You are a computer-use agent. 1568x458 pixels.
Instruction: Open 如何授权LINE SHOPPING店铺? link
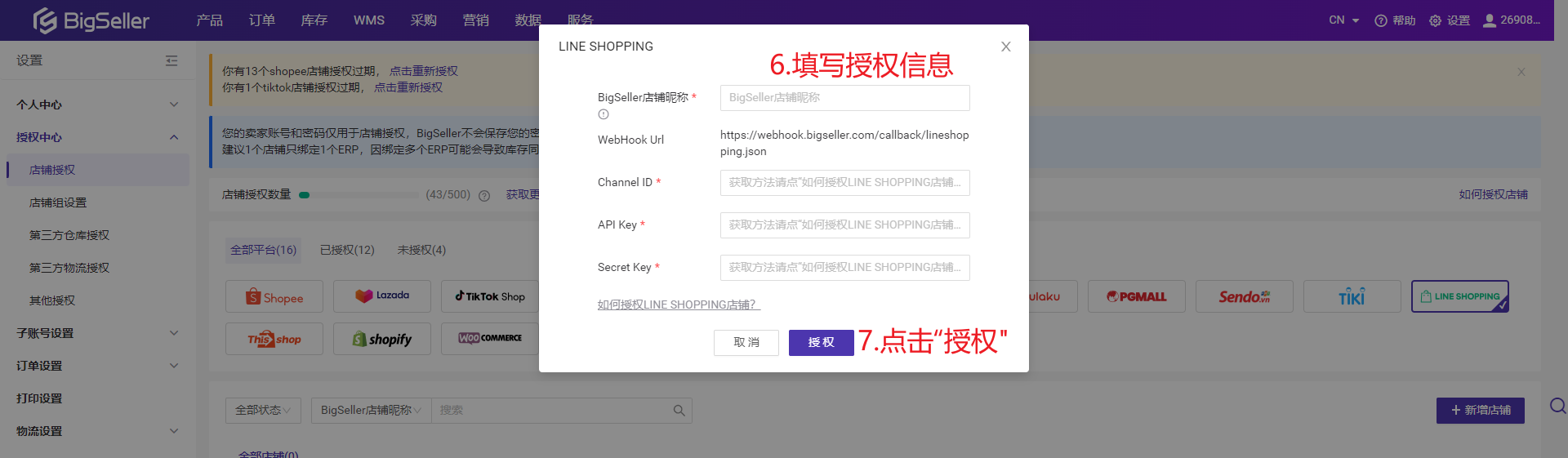[679, 305]
